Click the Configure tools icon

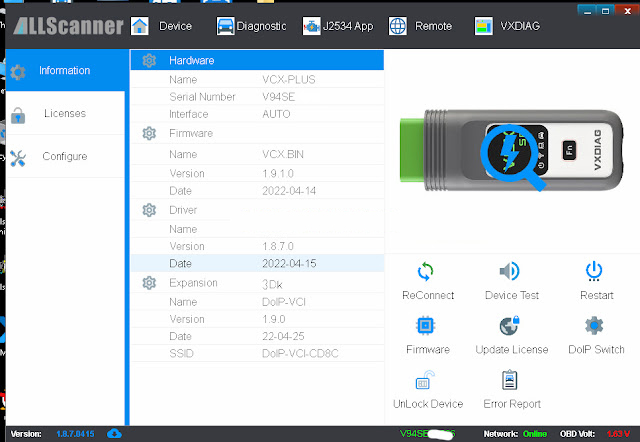(18, 158)
